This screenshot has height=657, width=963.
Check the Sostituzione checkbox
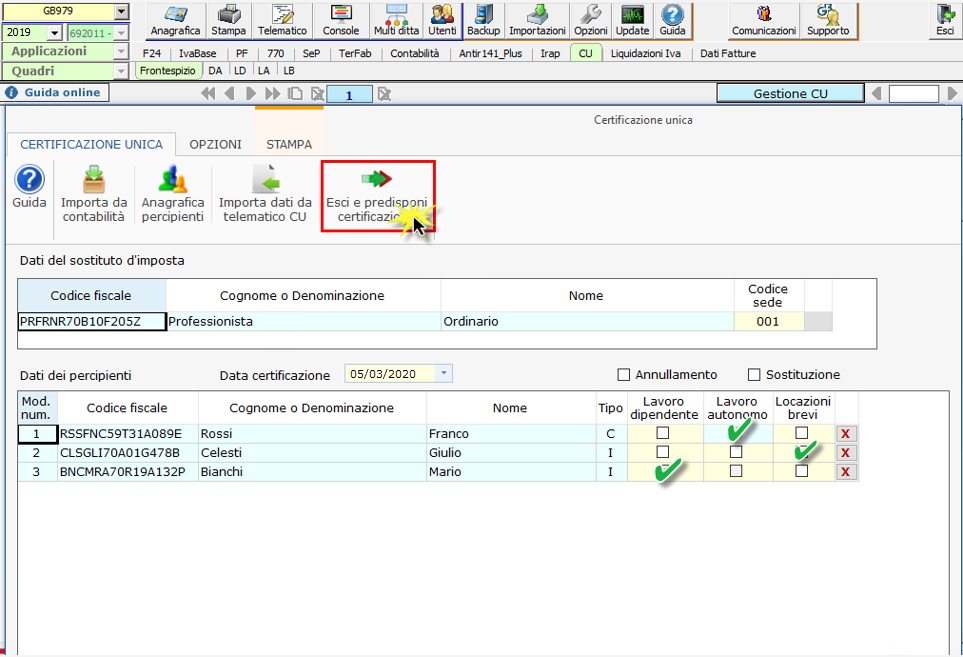pyautogui.click(x=754, y=375)
